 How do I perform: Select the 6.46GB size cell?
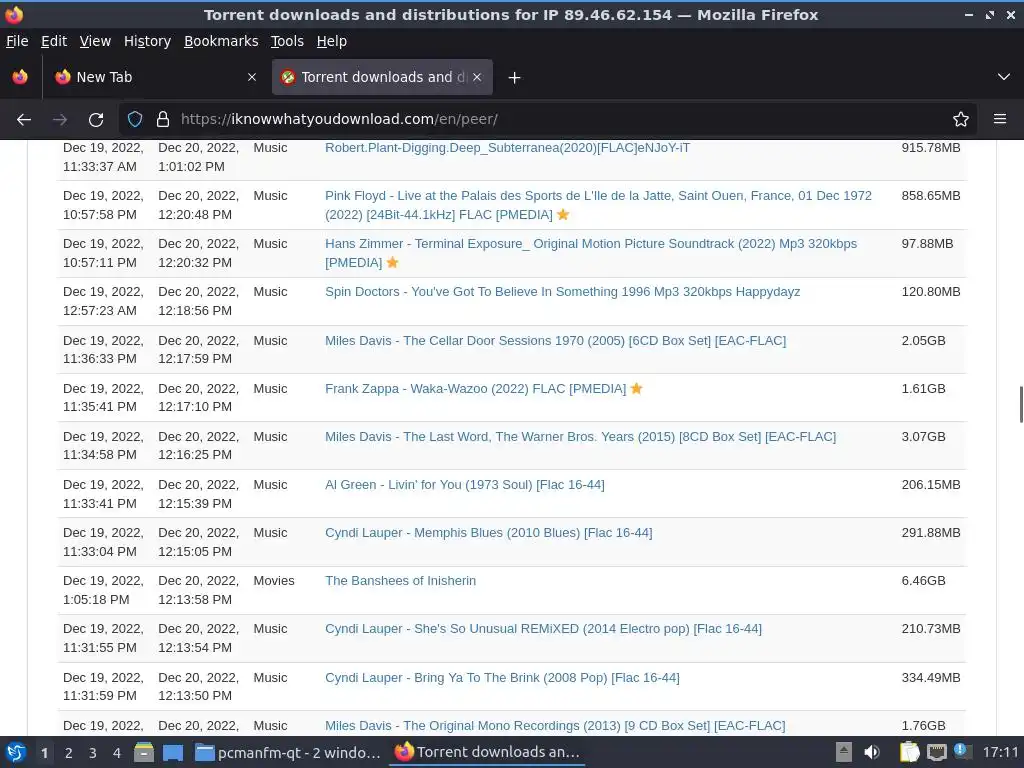click(923, 581)
